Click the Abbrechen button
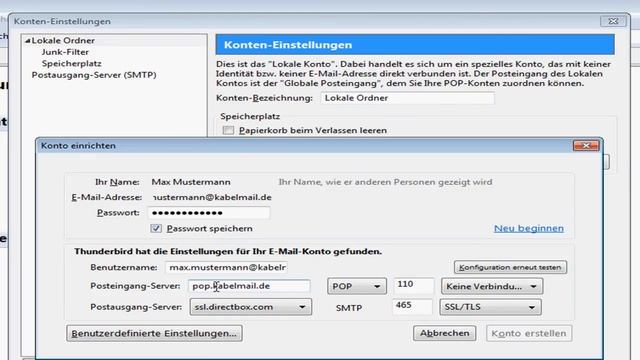 pos(444,333)
